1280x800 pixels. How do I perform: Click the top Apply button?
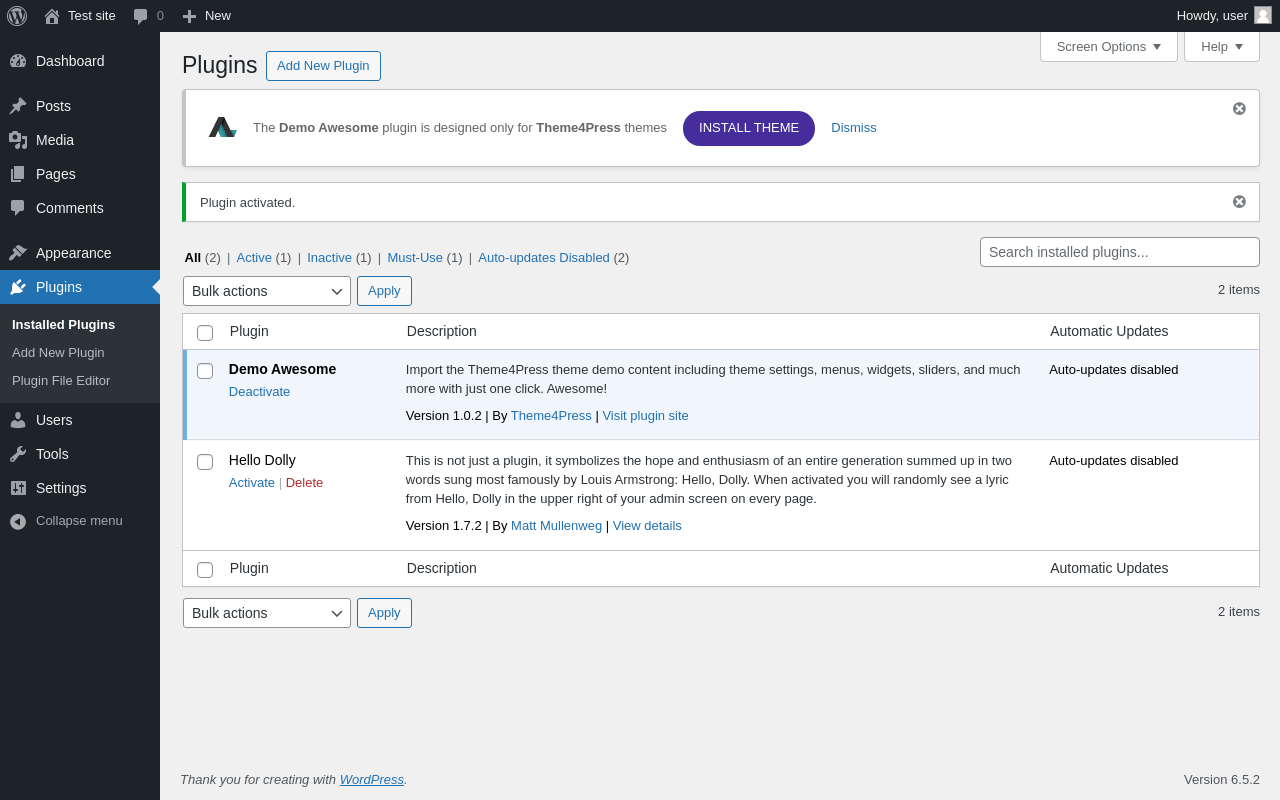click(x=384, y=291)
